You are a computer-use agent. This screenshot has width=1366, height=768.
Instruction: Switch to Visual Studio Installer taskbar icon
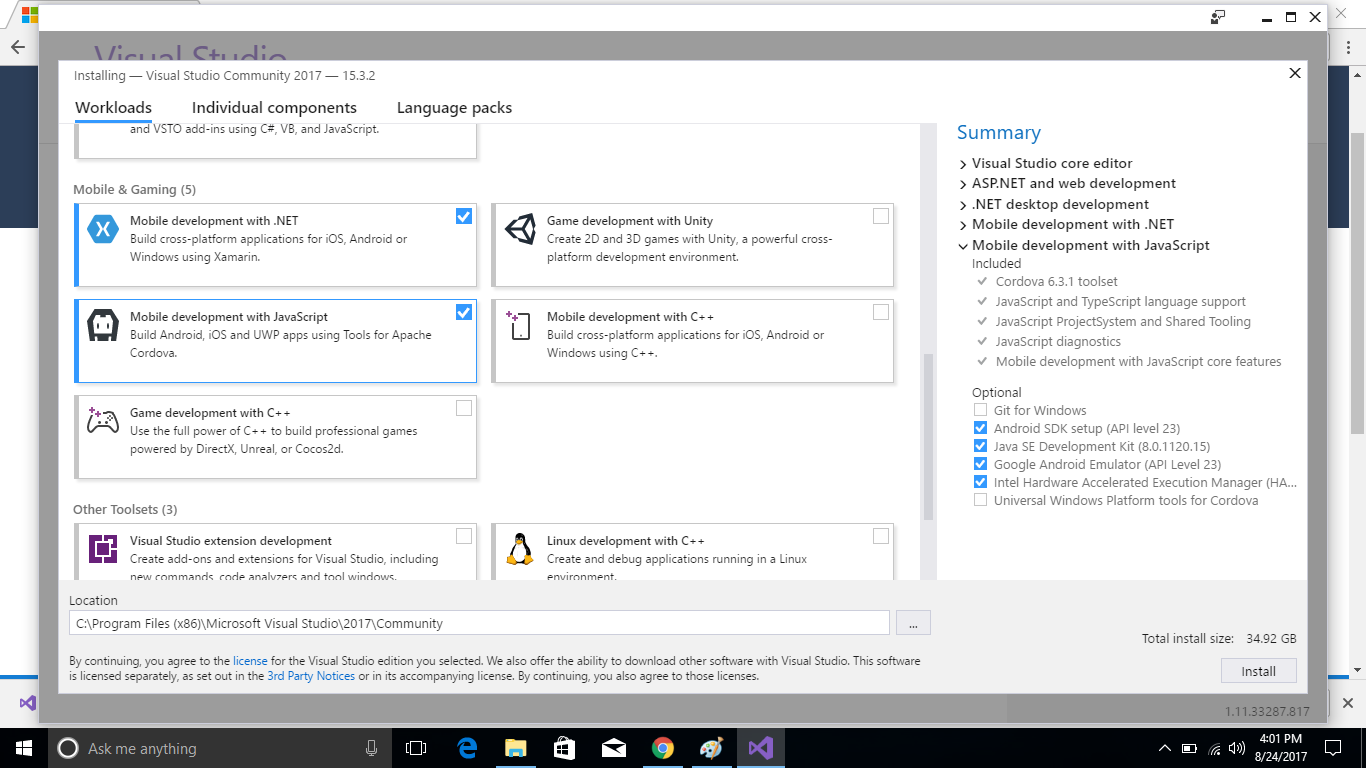click(760, 748)
